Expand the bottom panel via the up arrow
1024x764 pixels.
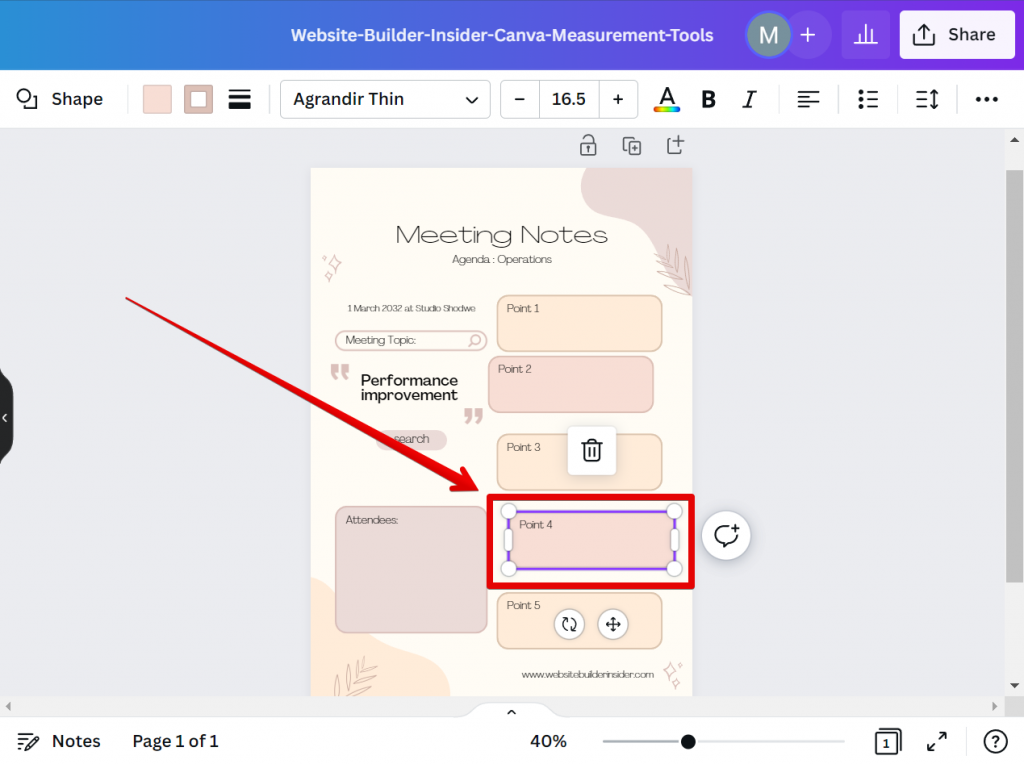[x=511, y=711]
